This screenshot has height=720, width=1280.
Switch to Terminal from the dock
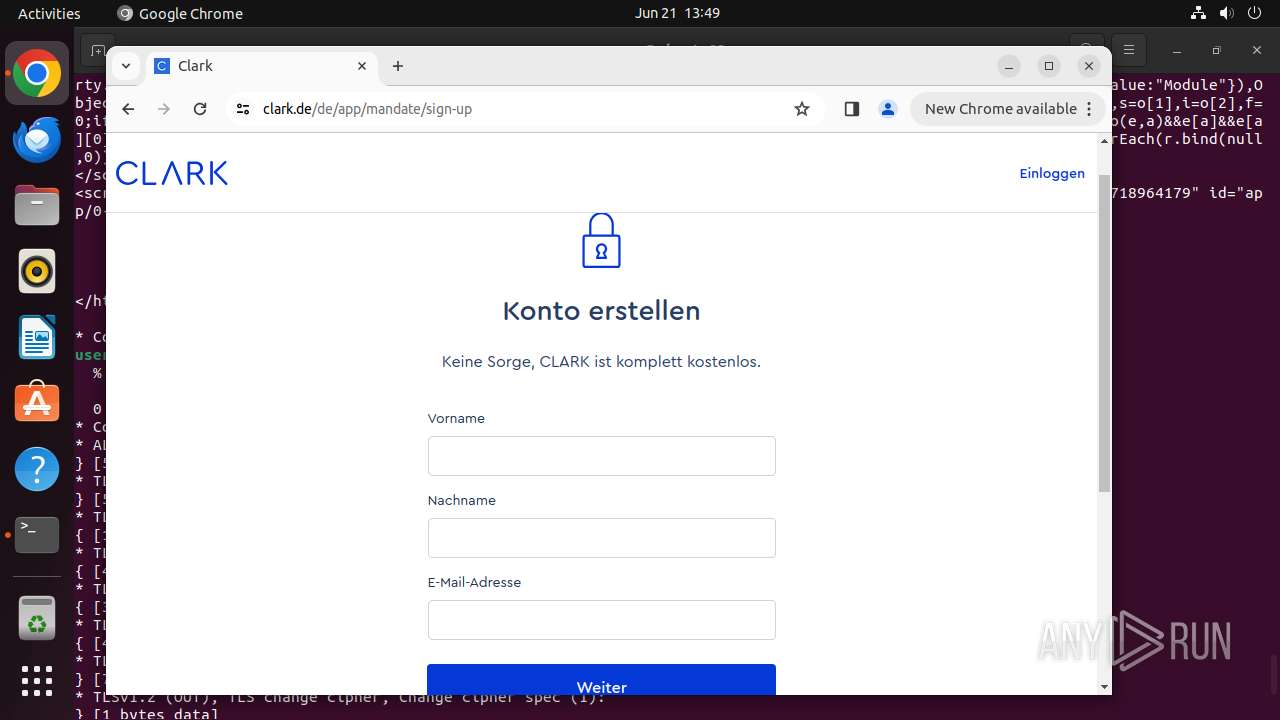37,535
